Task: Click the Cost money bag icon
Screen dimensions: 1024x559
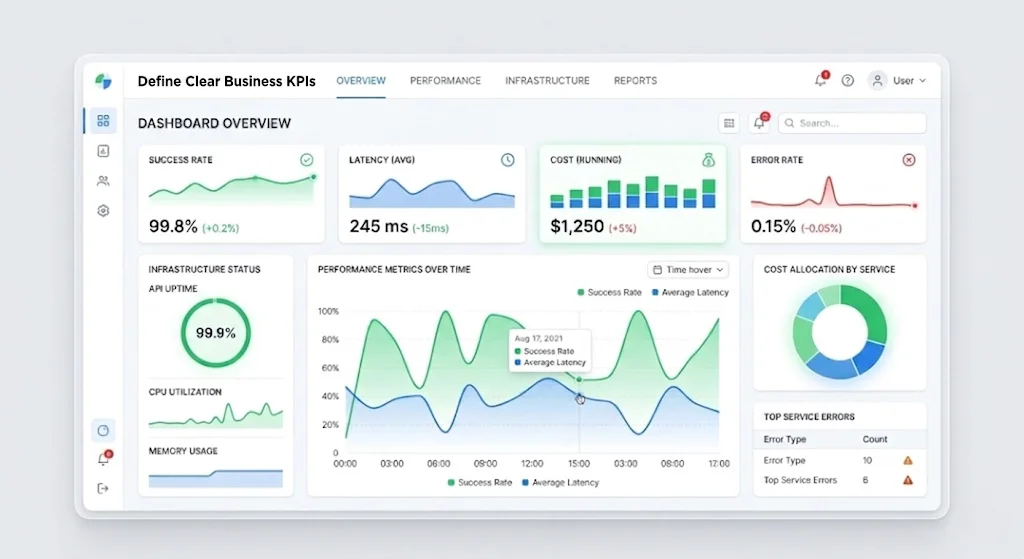Action: click(709, 159)
